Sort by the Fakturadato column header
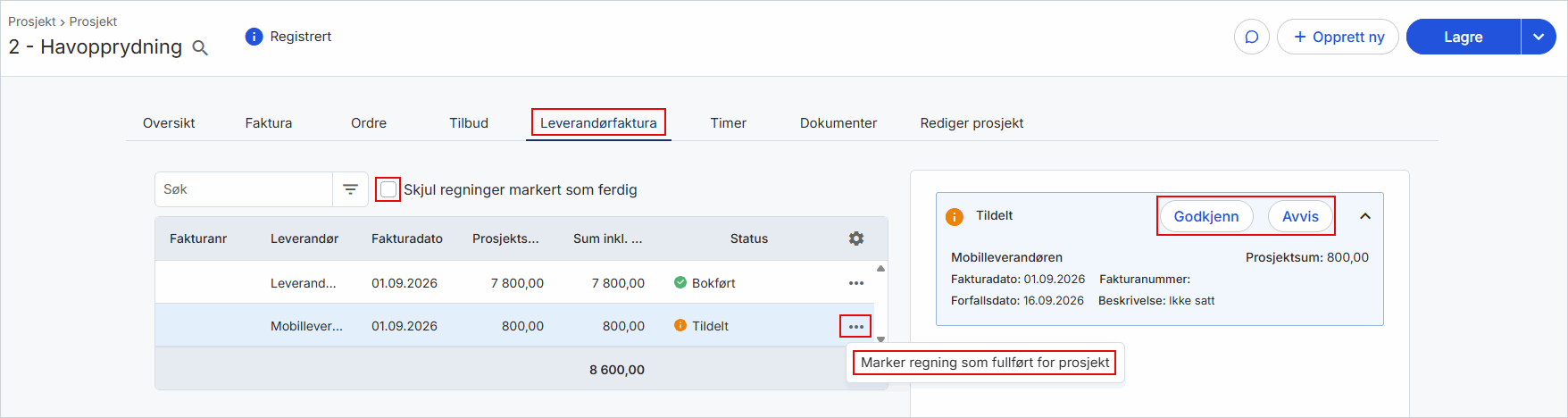 click(x=407, y=238)
